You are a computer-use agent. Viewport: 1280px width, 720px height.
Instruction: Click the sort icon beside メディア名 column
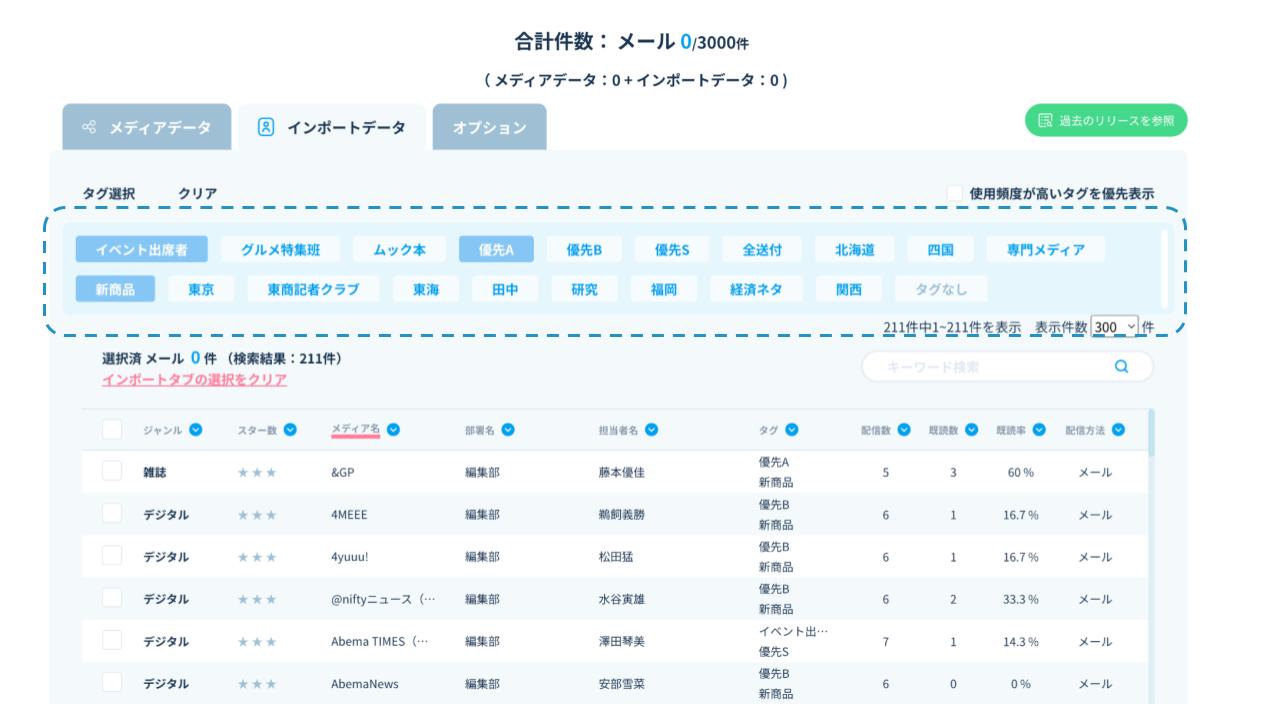point(394,430)
